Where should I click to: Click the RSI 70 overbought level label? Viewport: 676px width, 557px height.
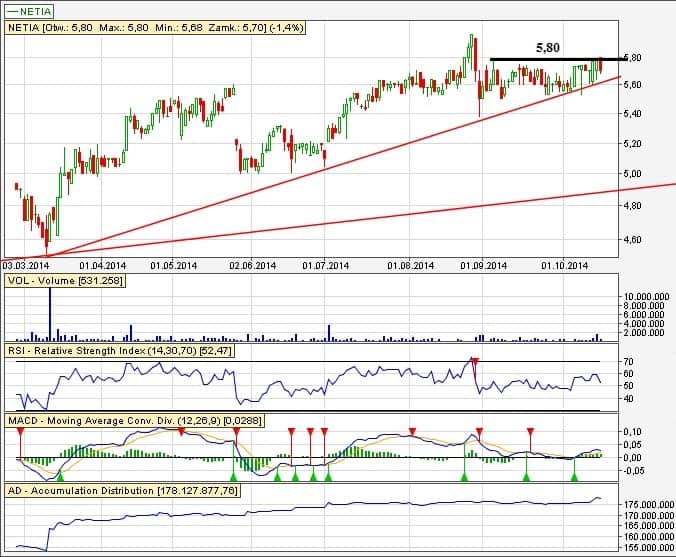(x=629, y=361)
